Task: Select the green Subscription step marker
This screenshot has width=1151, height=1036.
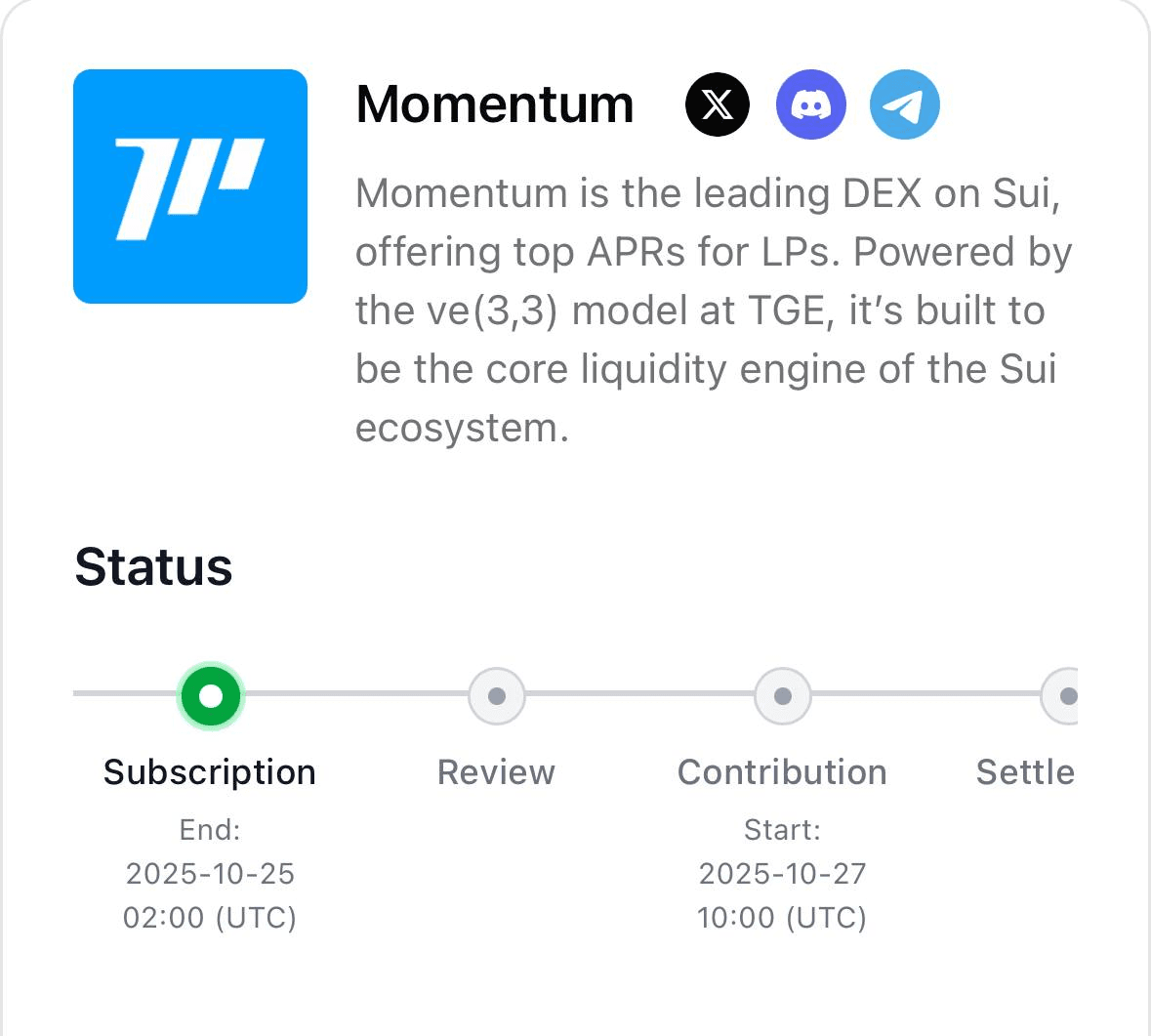Action: 210,696
